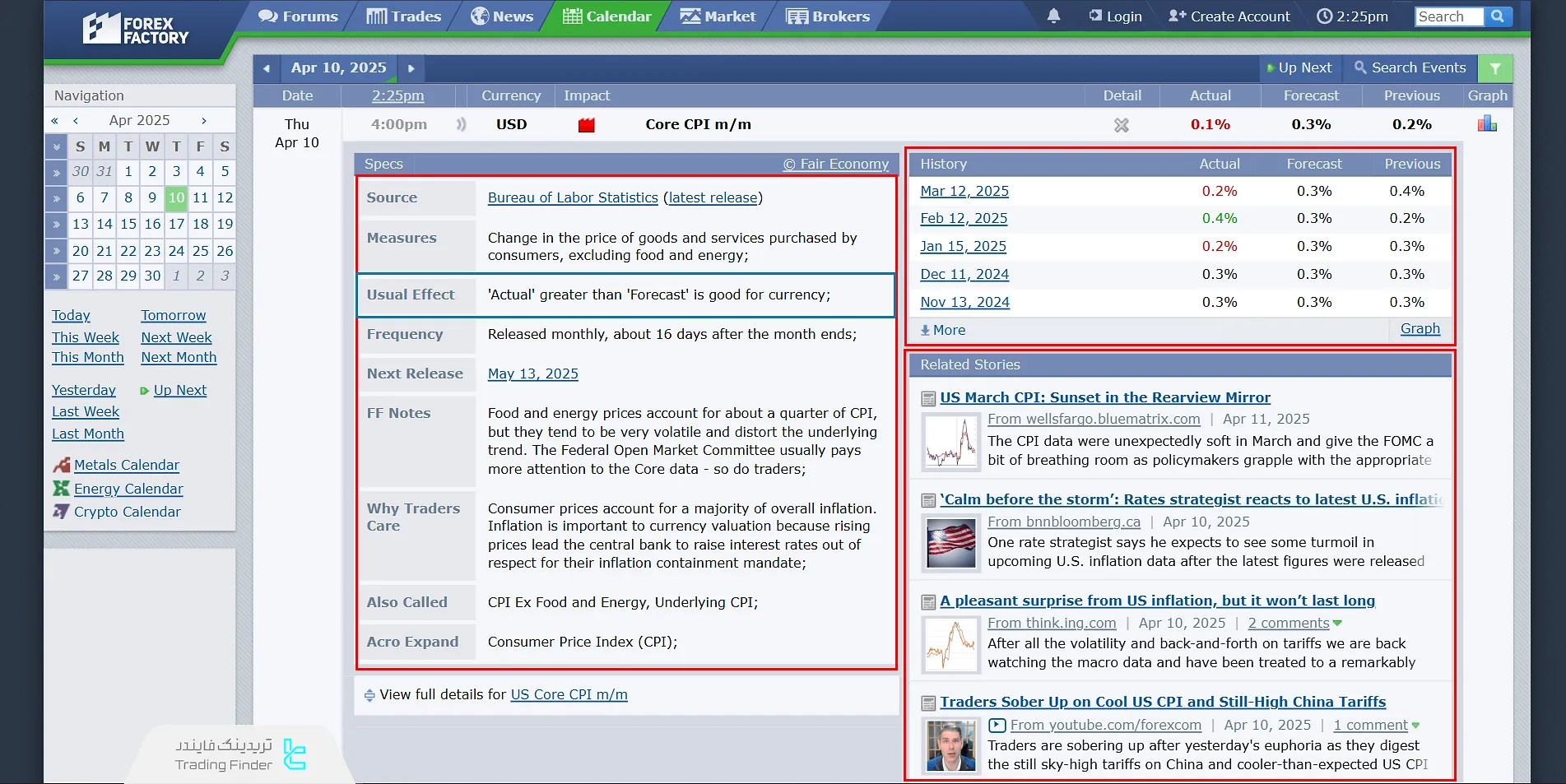The width and height of the screenshot is (1566, 784).
Task: Click the Forex Factory logo
Action: (136, 30)
